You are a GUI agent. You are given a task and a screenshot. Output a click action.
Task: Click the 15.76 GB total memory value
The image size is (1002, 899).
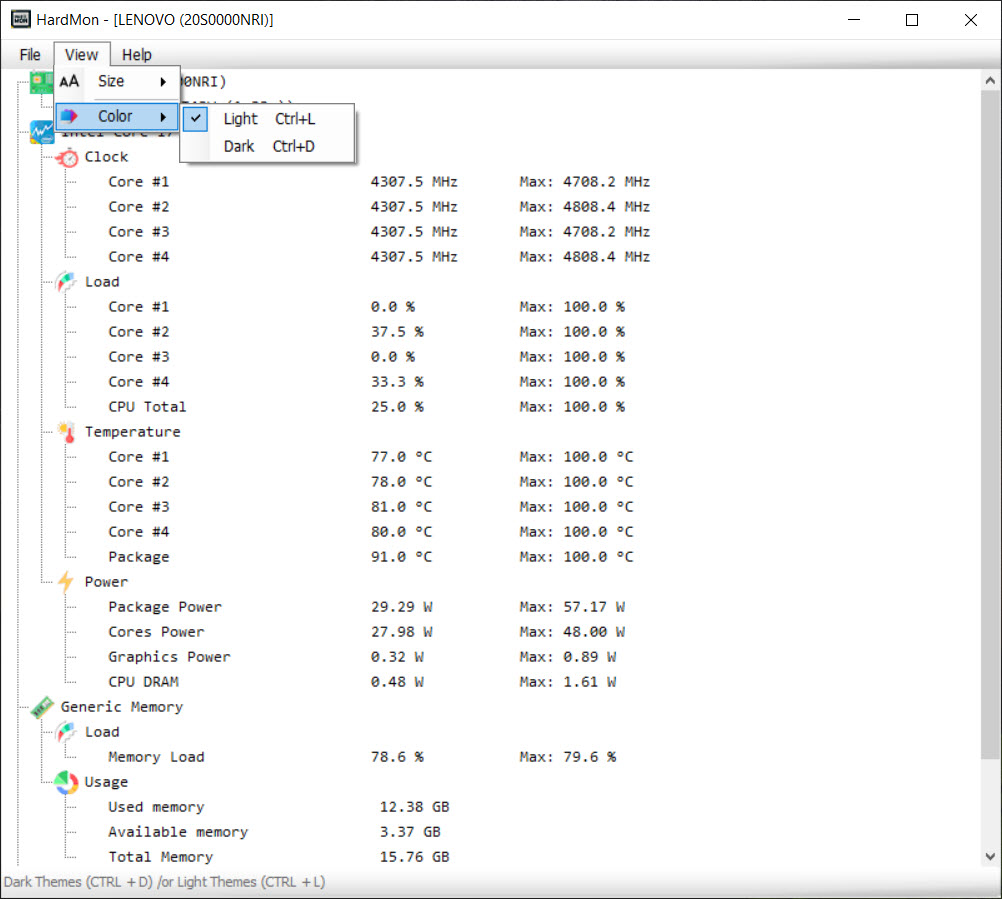pyautogui.click(x=415, y=857)
